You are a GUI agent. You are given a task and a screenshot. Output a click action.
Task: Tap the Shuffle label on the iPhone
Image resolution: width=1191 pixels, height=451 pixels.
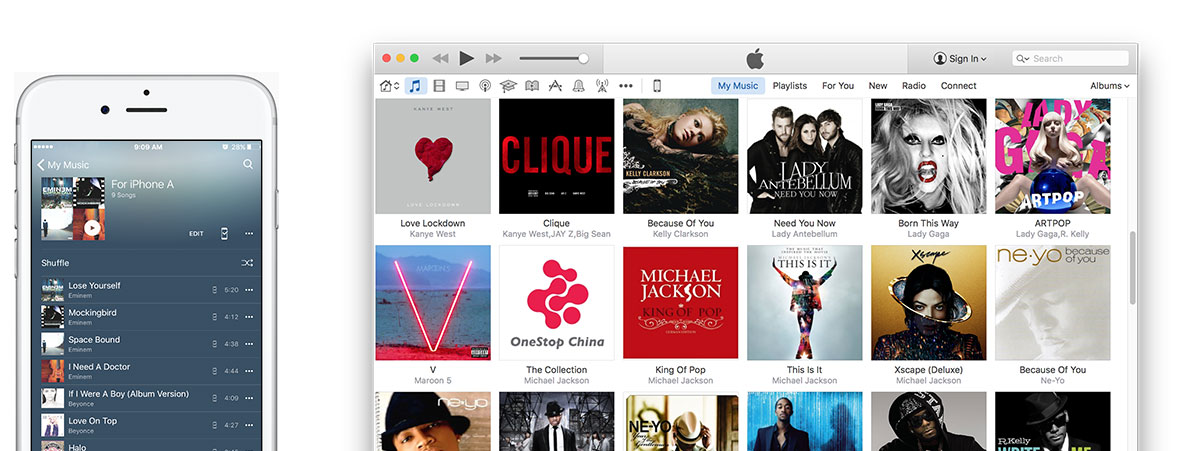pyautogui.click(x=55, y=263)
